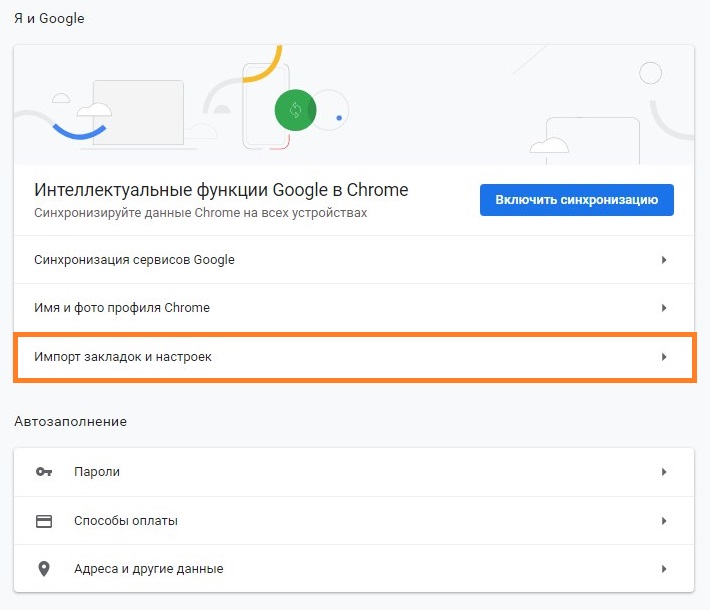The image size is (710, 610).
Task: Click the Автозаполнение section header
Action: pyautogui.click(x=70, y=421)
